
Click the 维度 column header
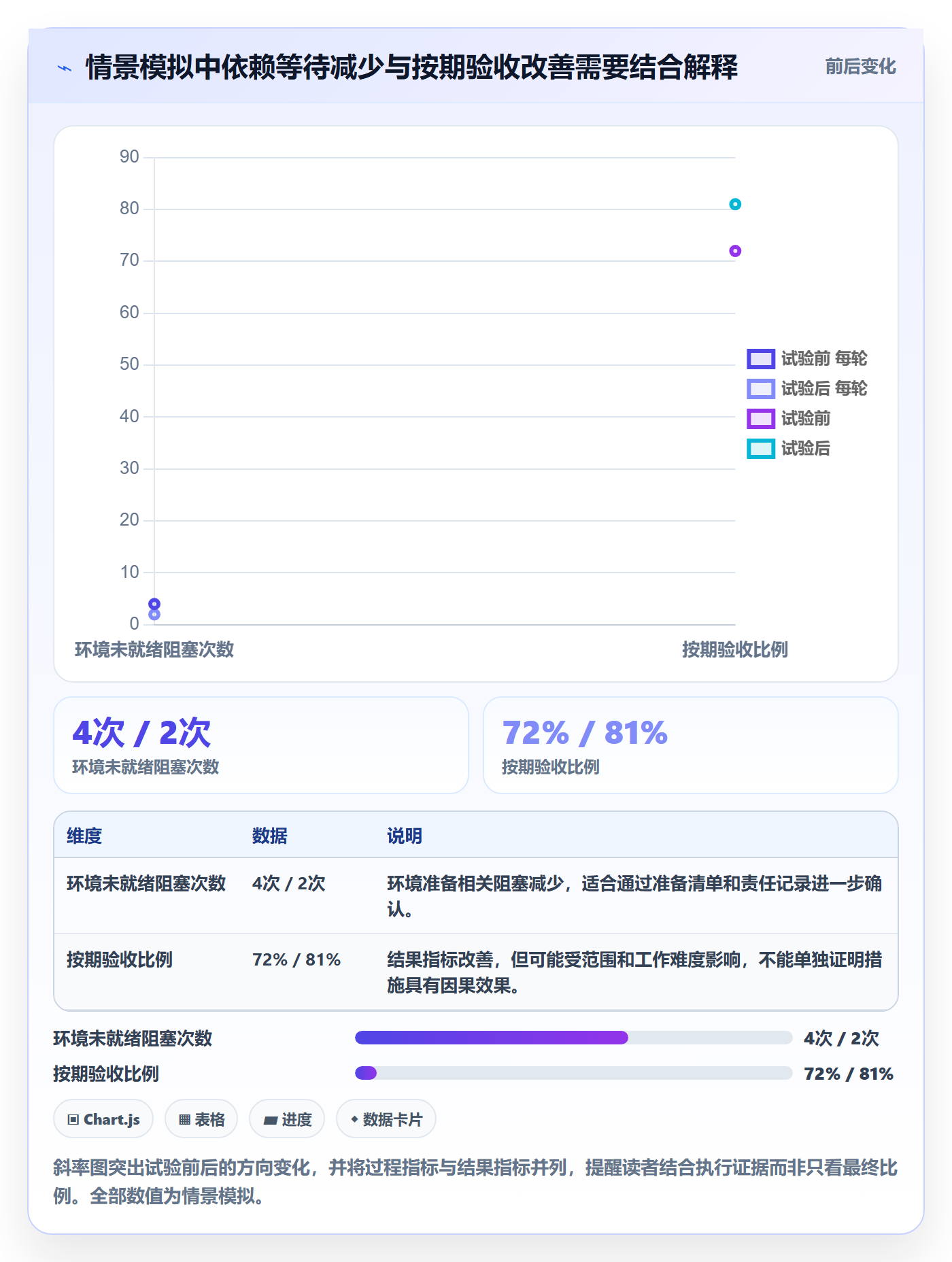[84, 836]
